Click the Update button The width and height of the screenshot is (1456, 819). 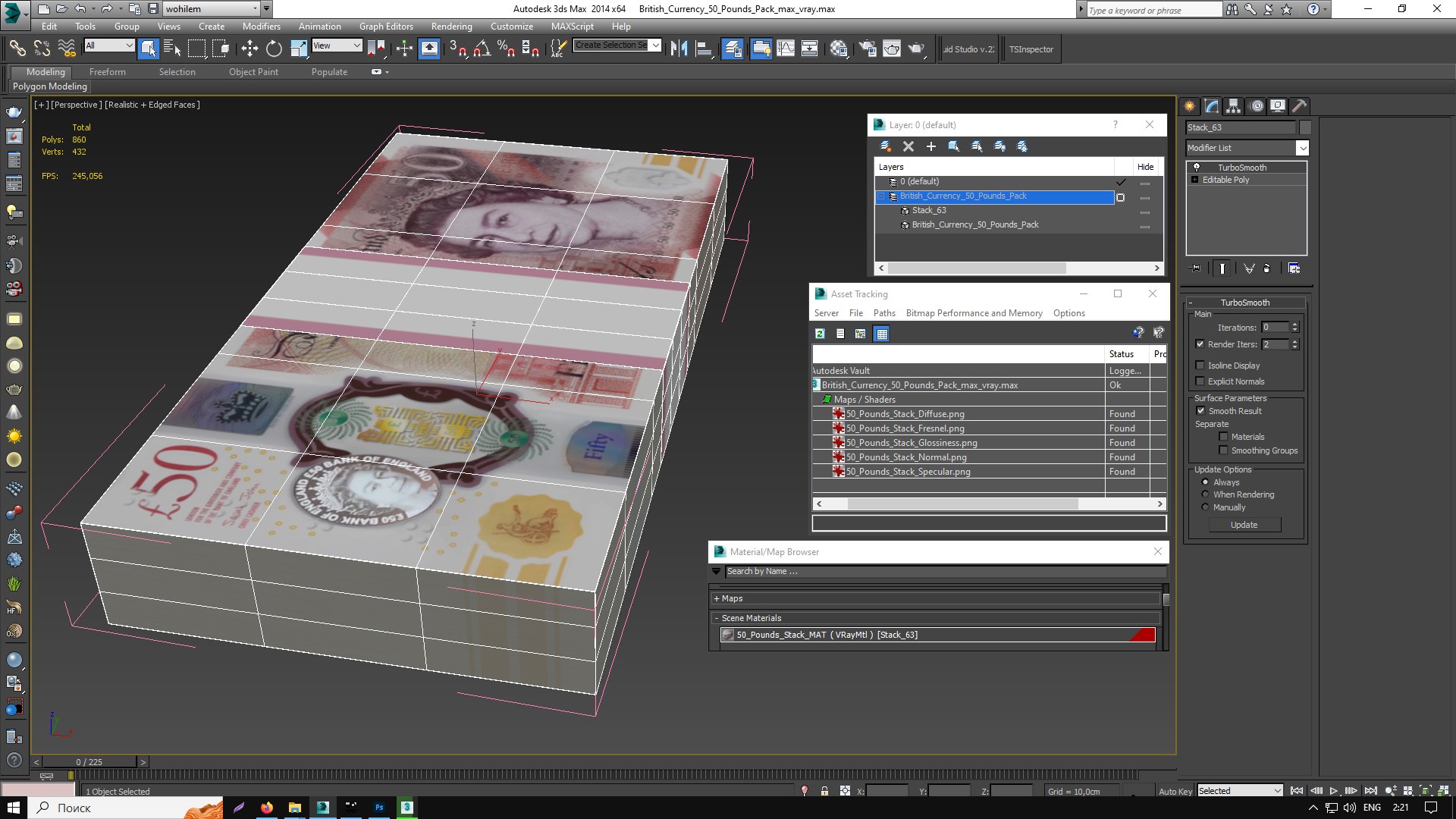1244,525
